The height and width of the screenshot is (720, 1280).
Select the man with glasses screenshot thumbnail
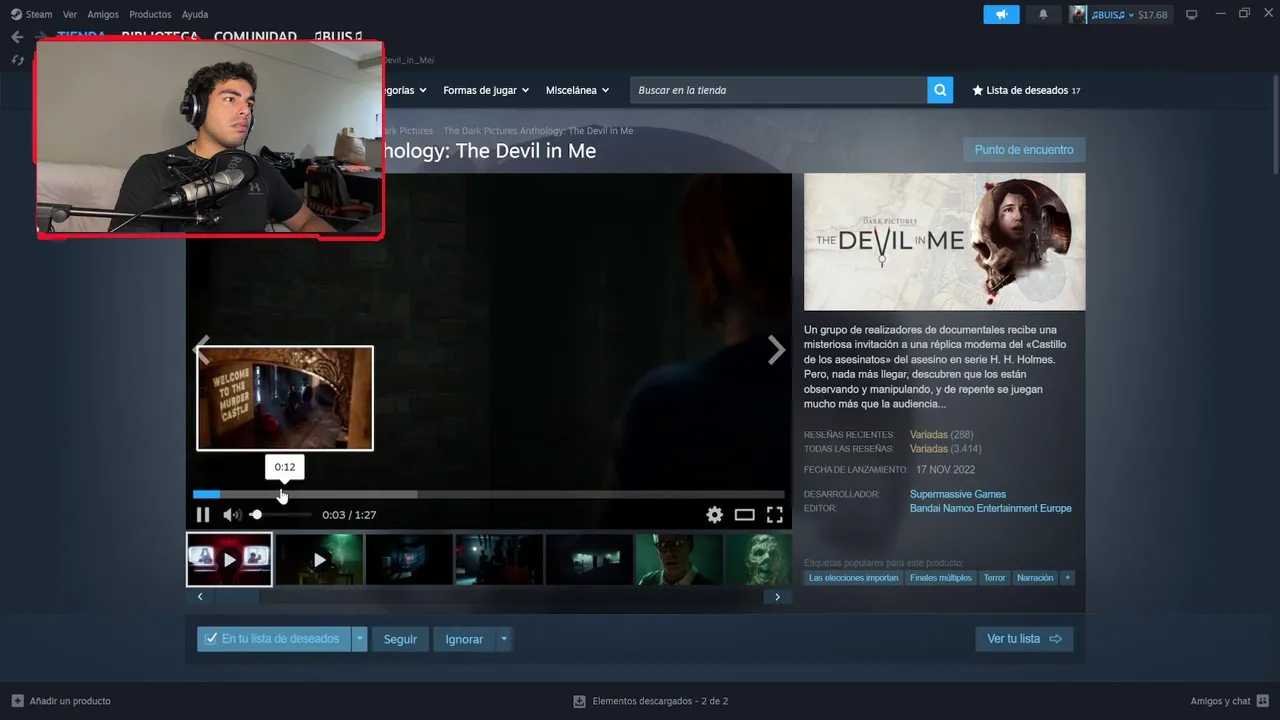coord(679,559)
